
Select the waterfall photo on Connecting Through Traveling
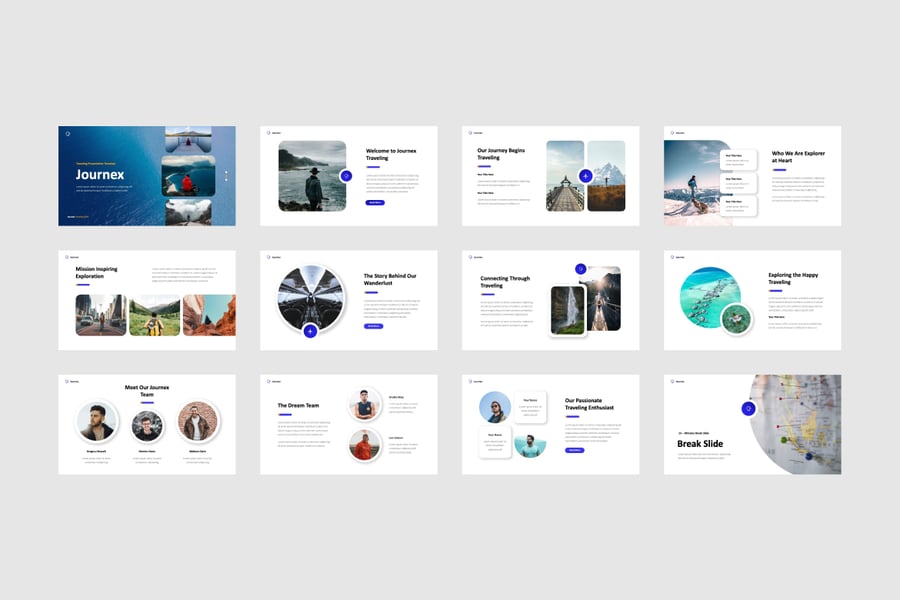click(x=567, y=310)
